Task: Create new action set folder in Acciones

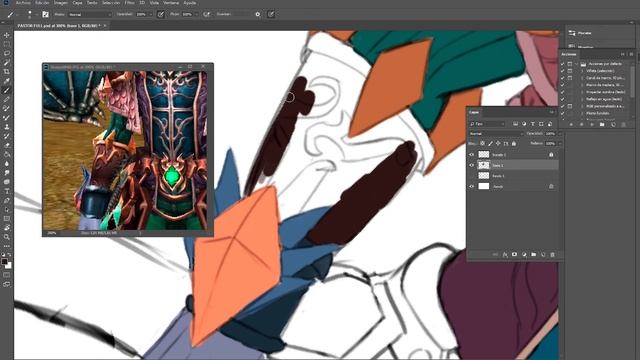Action: click(x=602, y=124)
